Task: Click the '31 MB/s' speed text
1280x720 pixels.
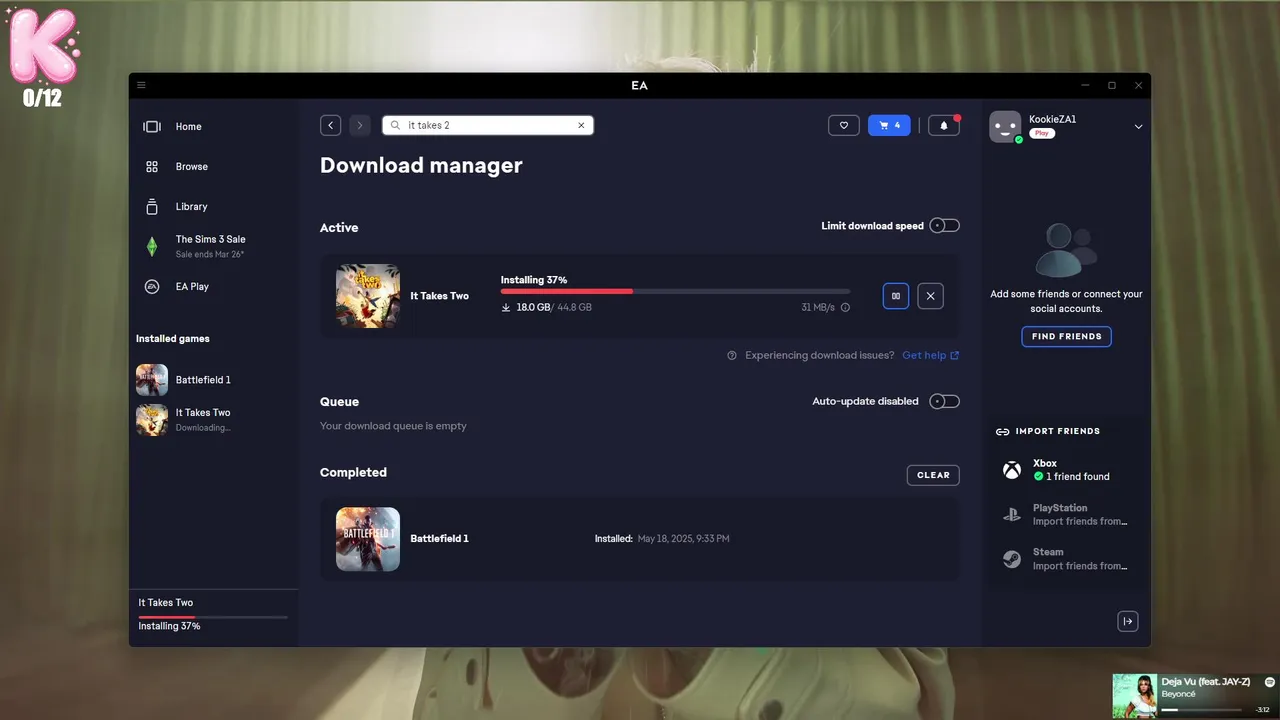Action: tap(818, 308)
